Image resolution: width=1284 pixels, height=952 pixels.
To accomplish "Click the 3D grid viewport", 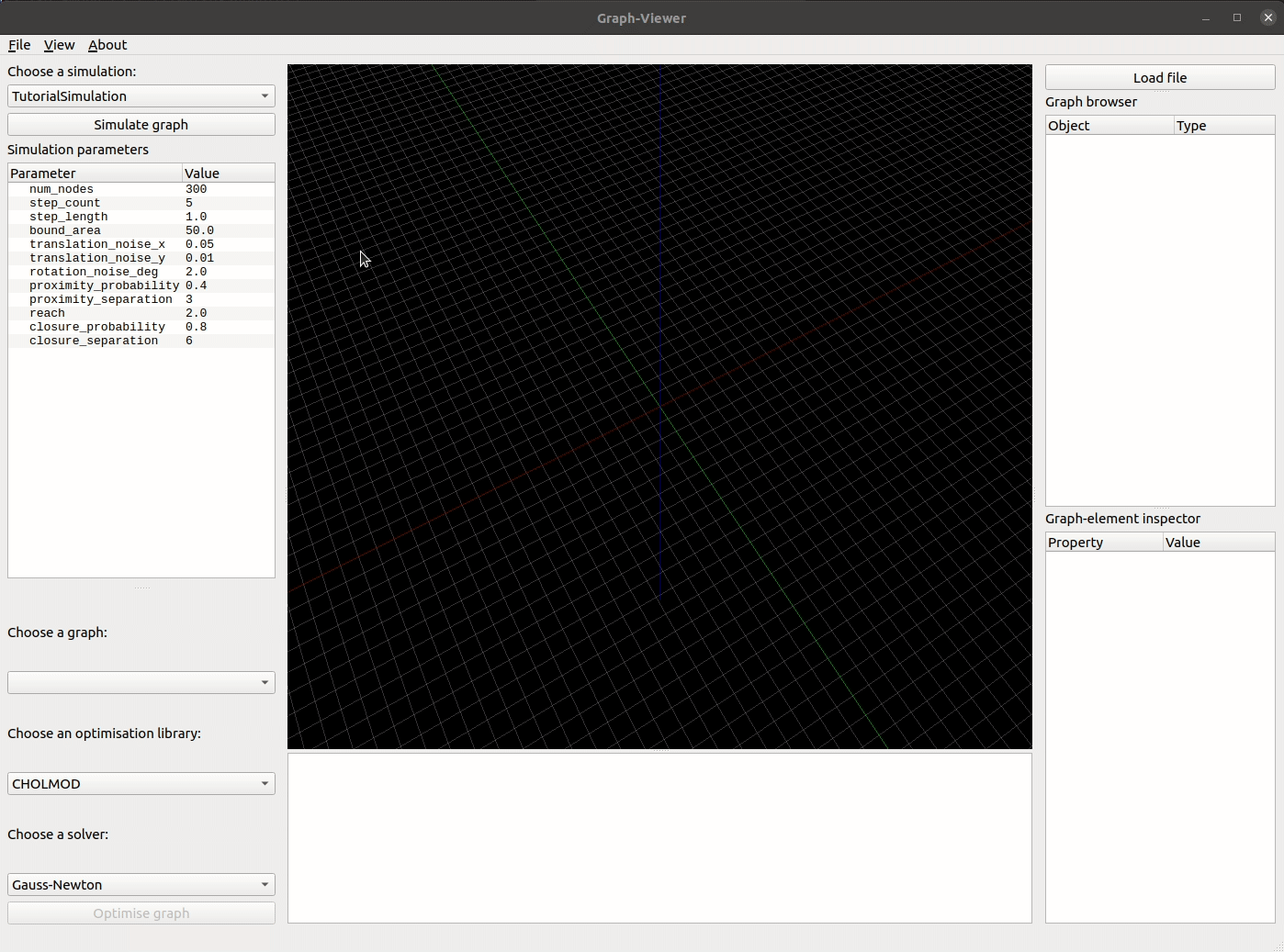I will point(659,407).
